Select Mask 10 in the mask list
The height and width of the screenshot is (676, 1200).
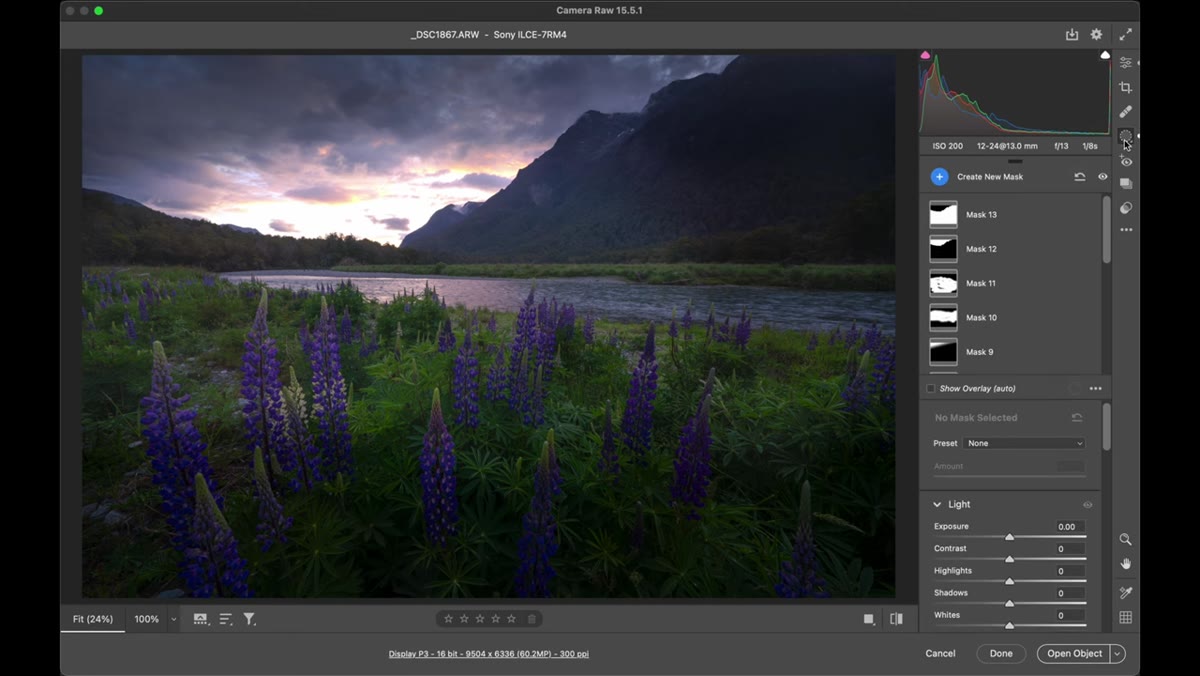coord(1010,318)
